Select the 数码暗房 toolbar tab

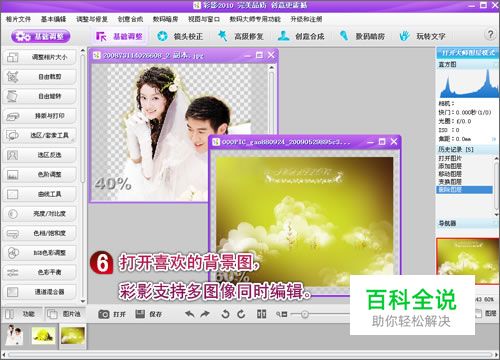pyautogui.click(x=362, y=36)
